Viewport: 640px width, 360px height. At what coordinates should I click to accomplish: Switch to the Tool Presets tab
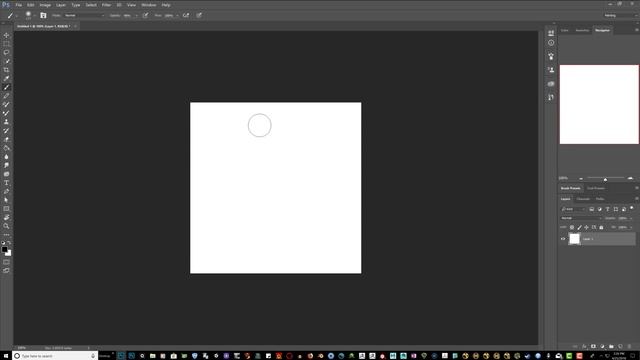[x=596, y=188]
